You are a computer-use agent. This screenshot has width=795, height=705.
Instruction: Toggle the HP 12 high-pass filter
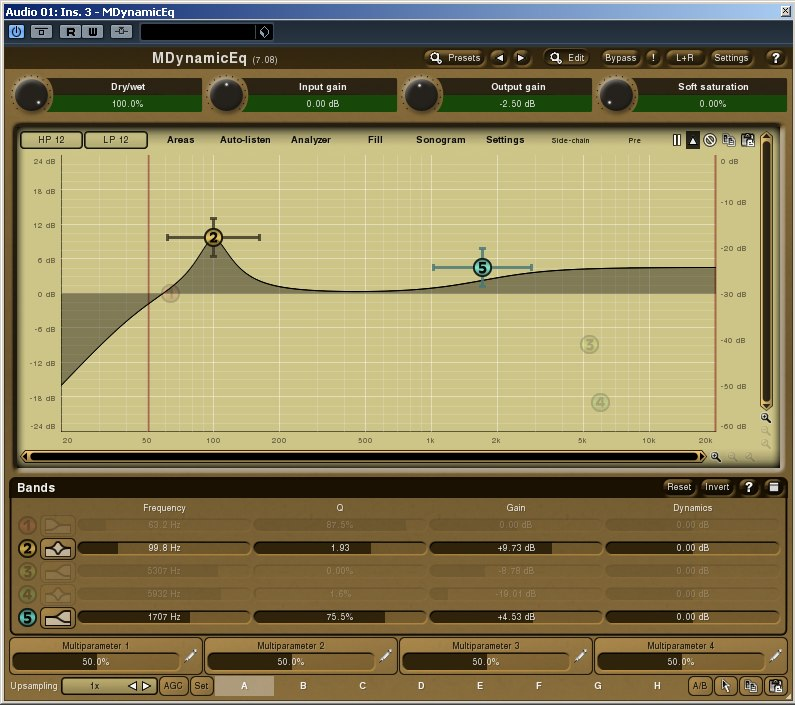tap(51, 139)
